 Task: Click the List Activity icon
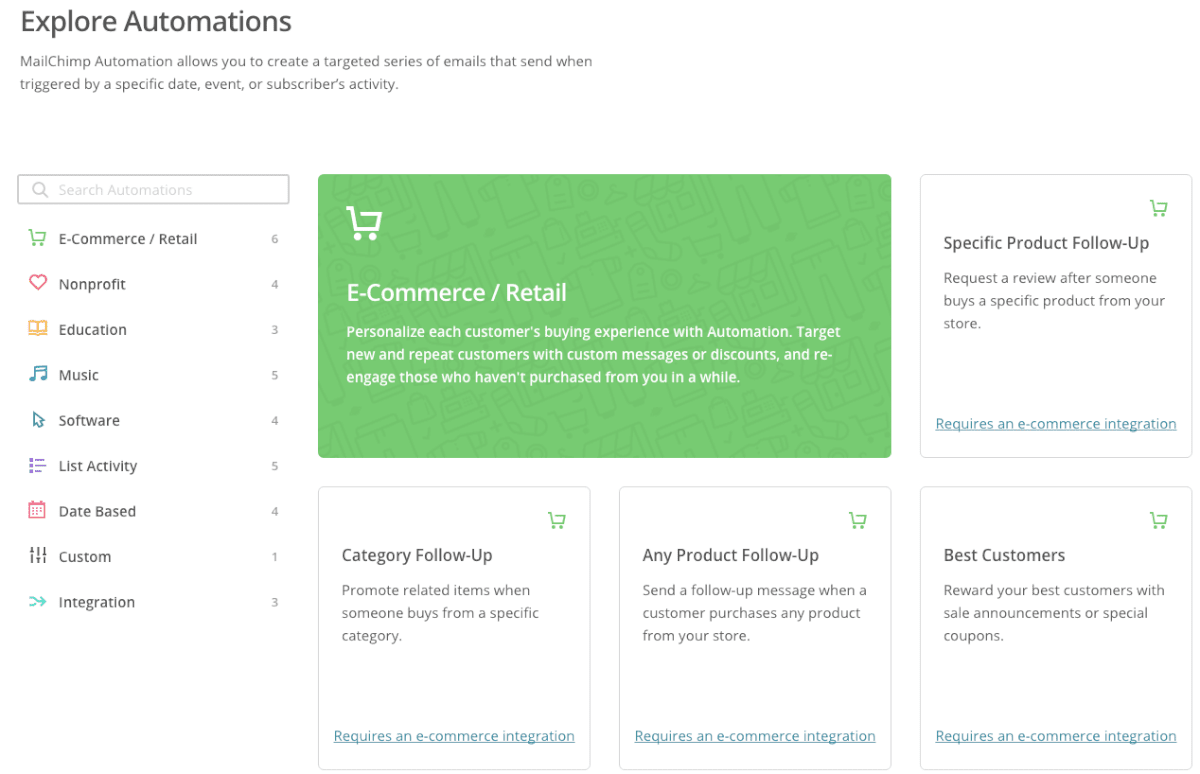36,465
